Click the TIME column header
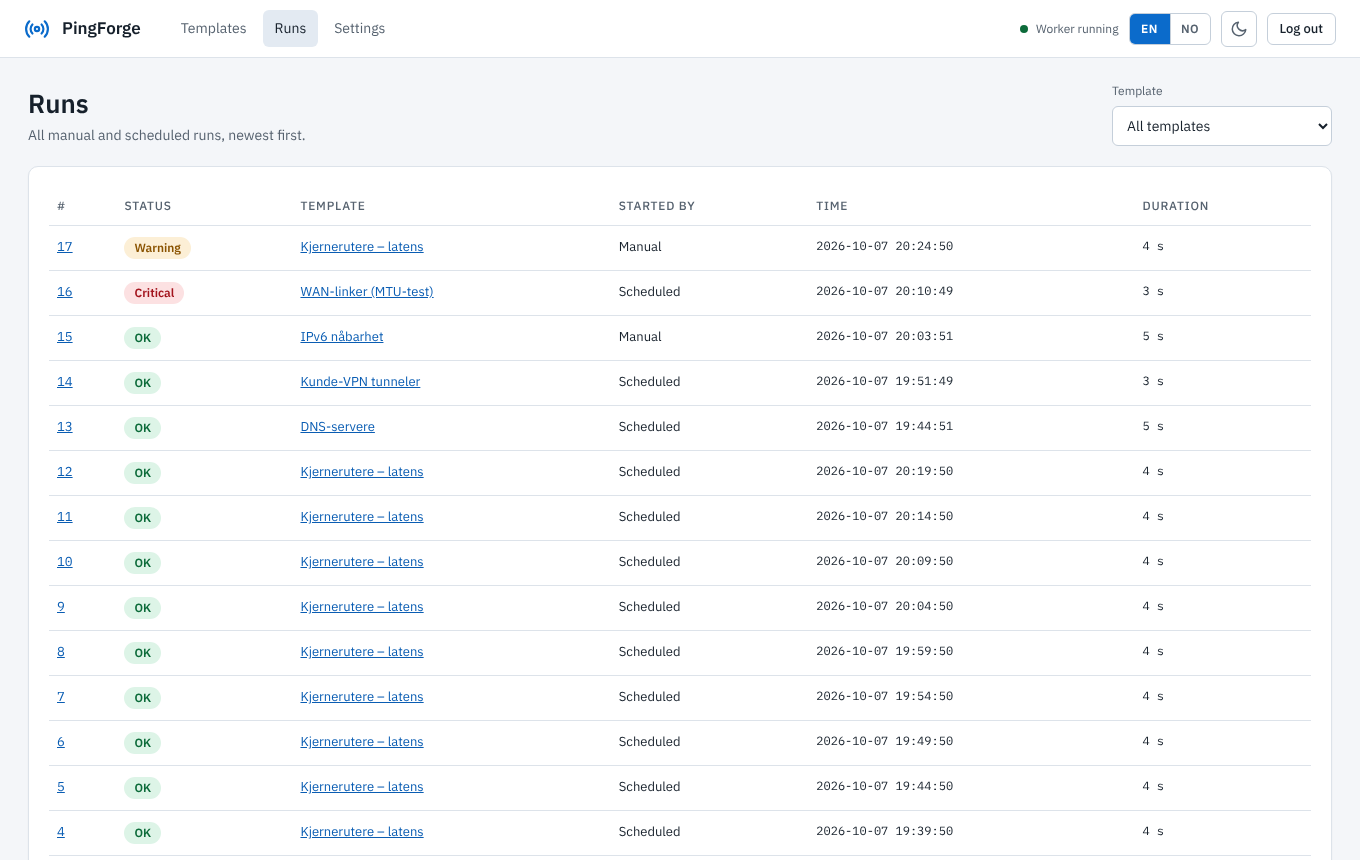 click(832, 206)
